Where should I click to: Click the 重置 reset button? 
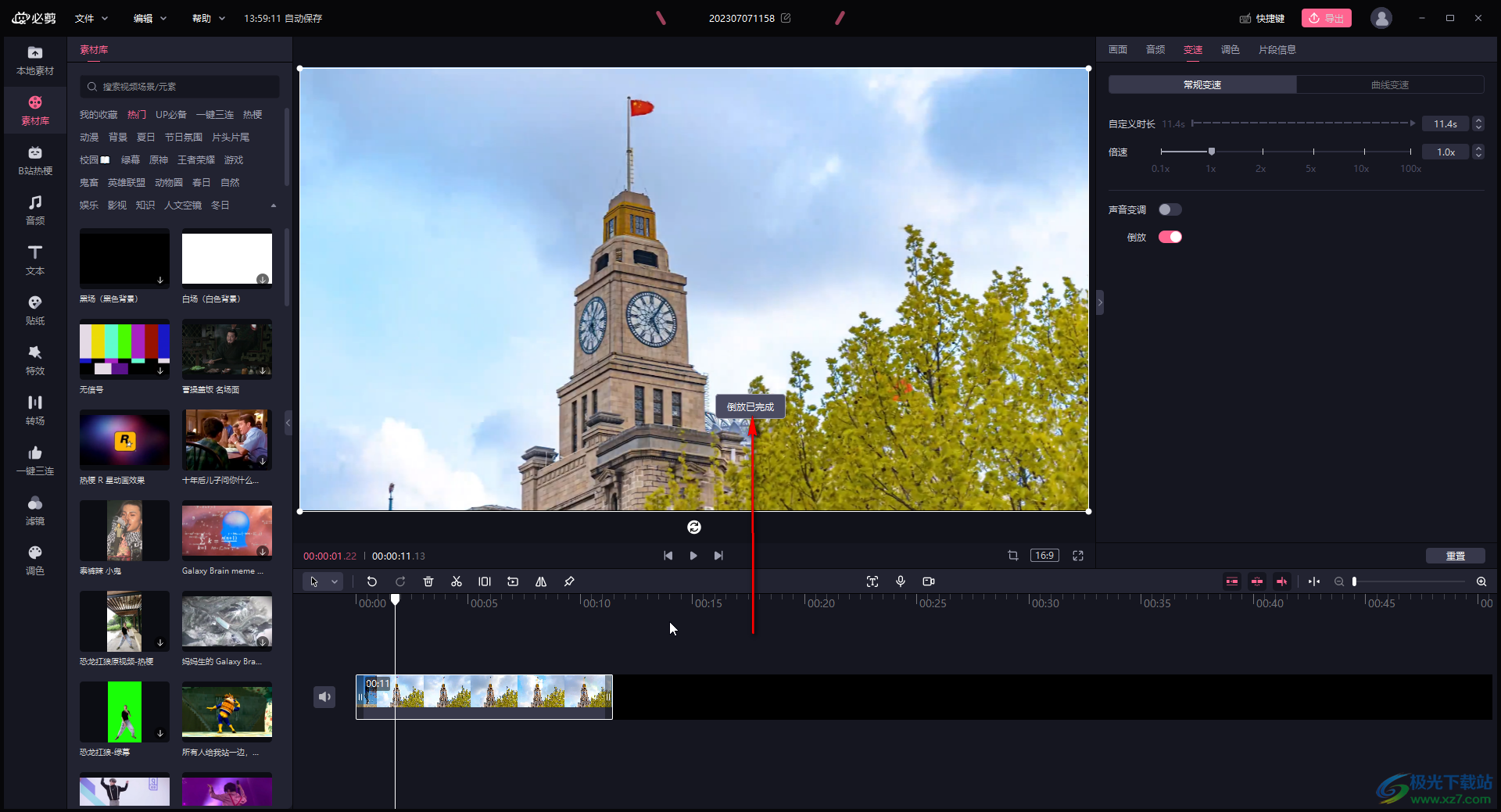pyautogui.click(x=1456, y=556)
